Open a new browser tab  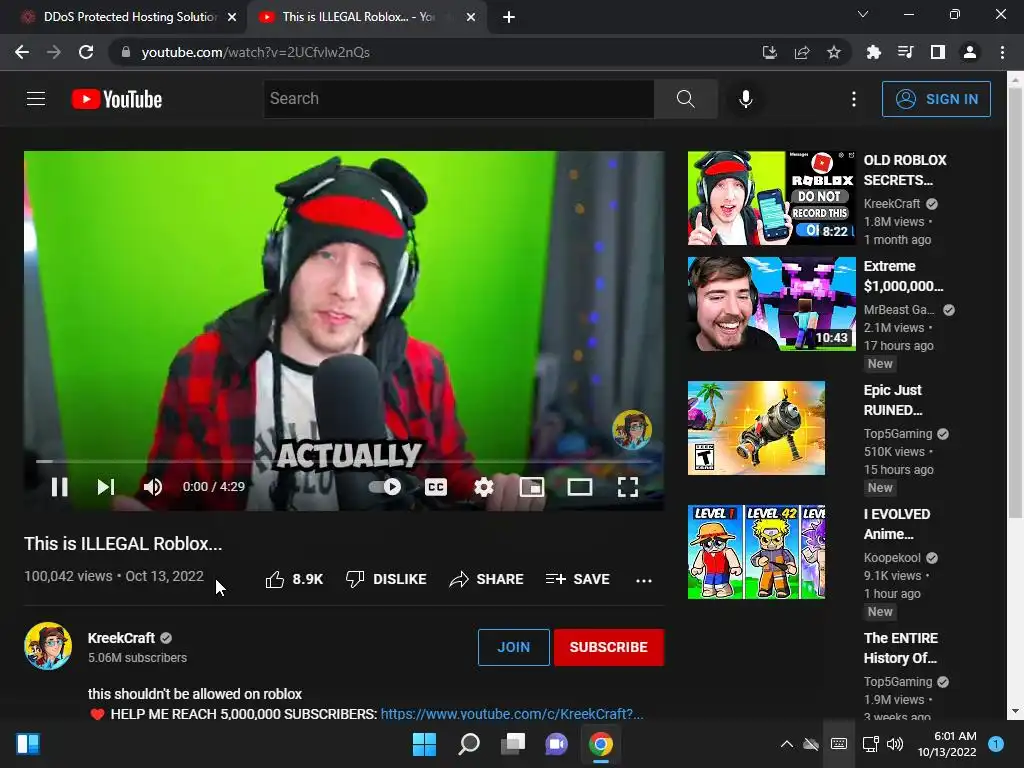pos(509,18)
